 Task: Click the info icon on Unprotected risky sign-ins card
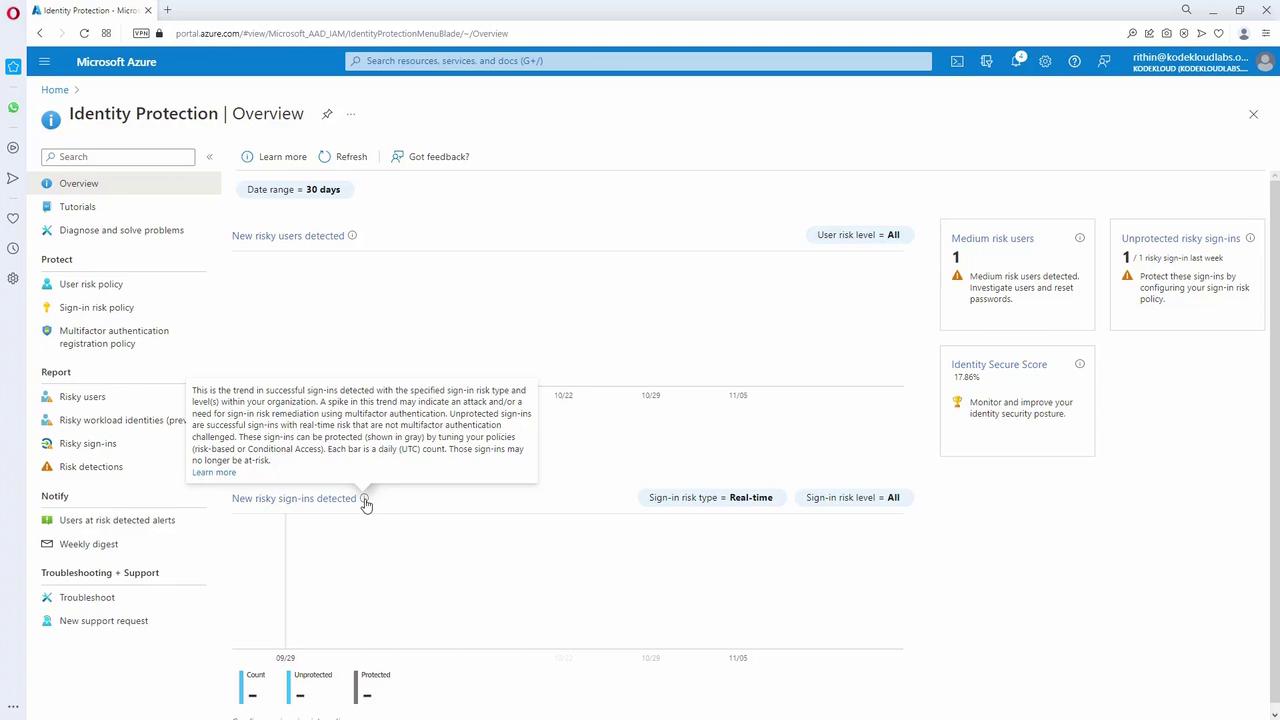click(x=1250, y=238)
